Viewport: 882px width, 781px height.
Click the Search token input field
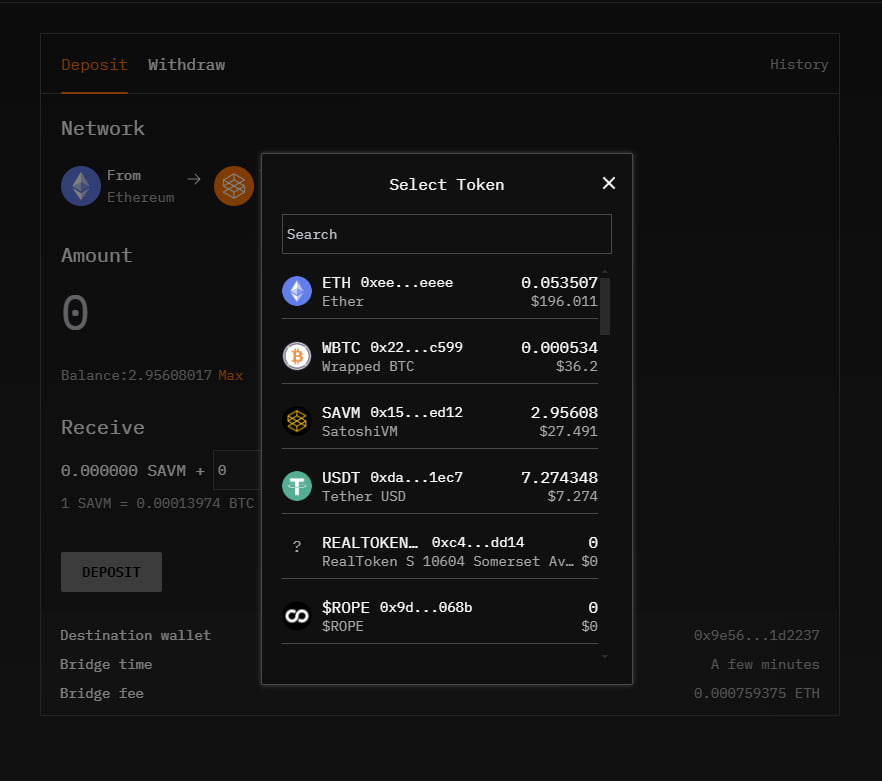pyautogui.click(x=447, y=234)
